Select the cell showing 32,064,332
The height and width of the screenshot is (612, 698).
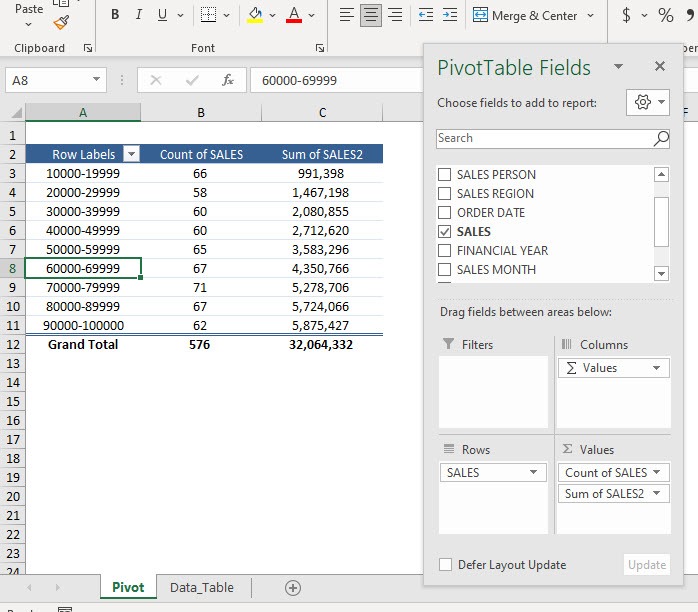pos(321,345)
